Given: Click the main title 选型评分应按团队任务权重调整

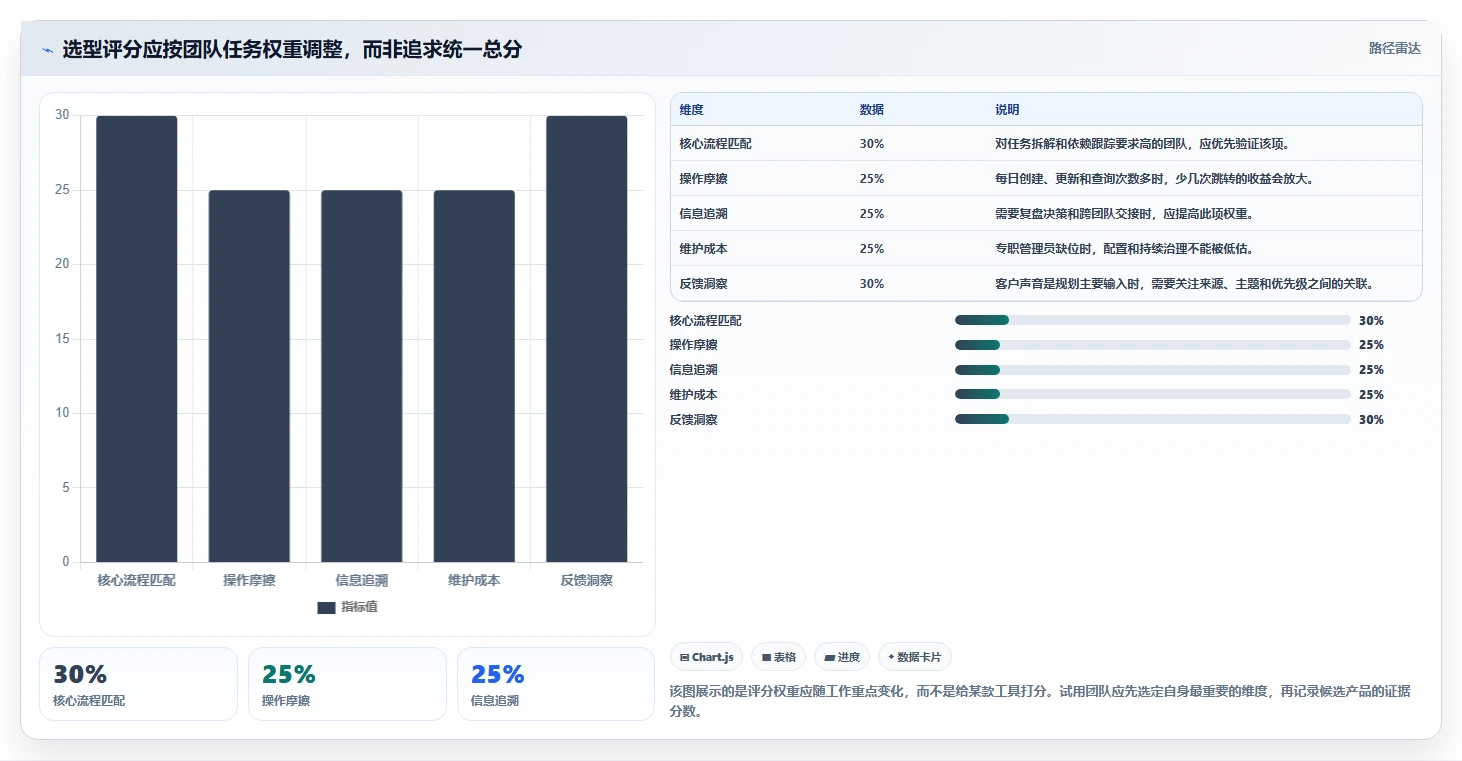Looking at the screenshot, I should point(292,50).
